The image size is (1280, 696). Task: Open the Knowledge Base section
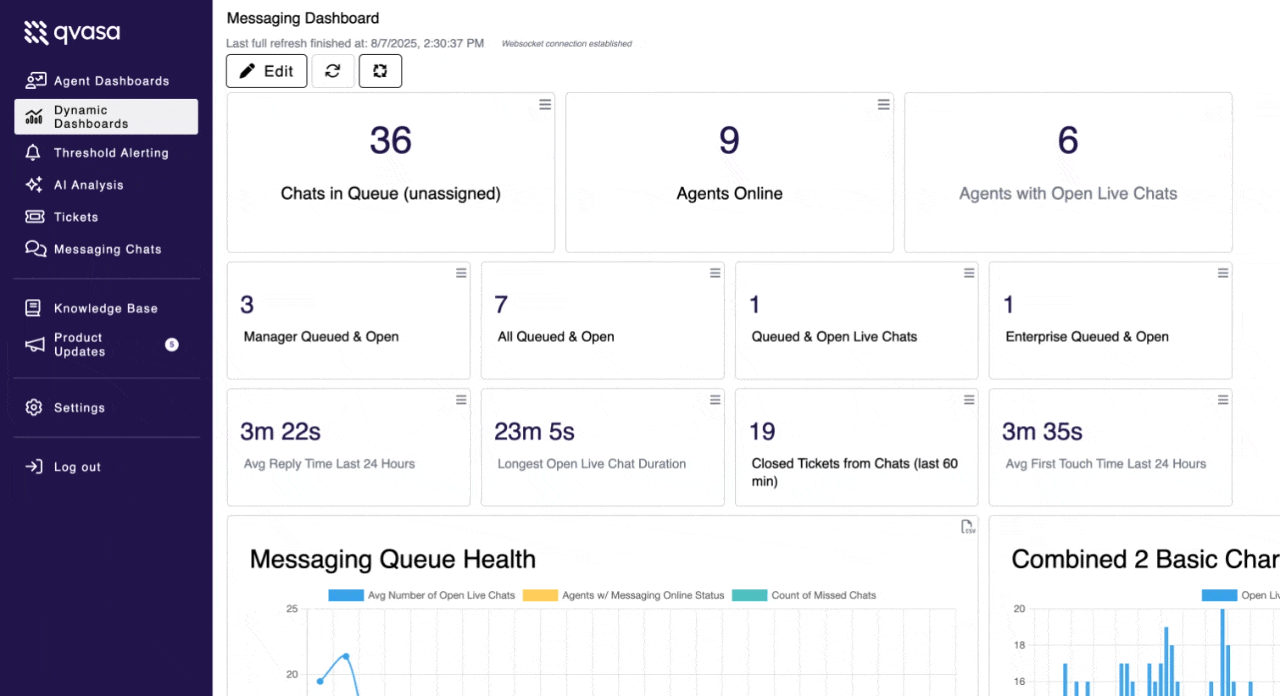click(35, 308)
